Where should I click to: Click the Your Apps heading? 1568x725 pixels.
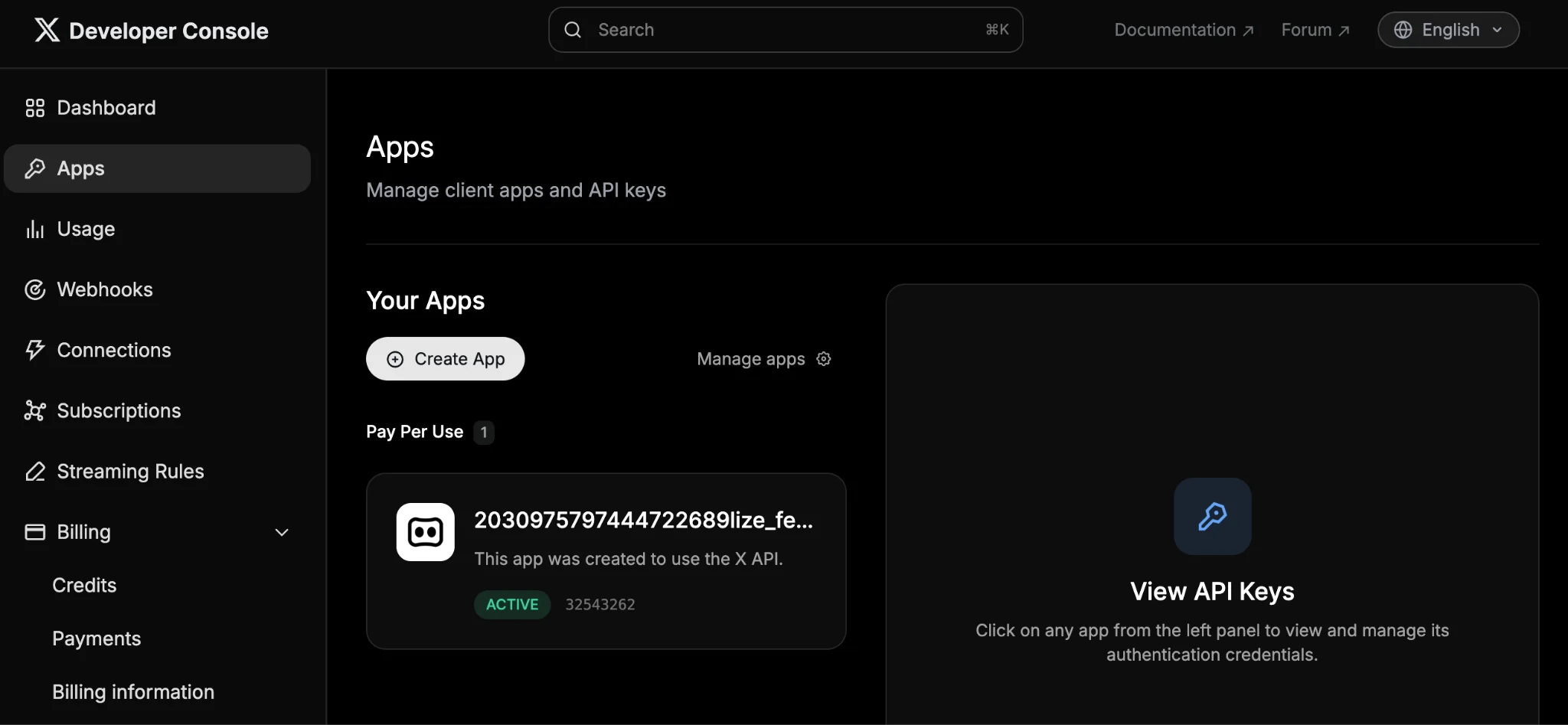click(x=426, y=300)
